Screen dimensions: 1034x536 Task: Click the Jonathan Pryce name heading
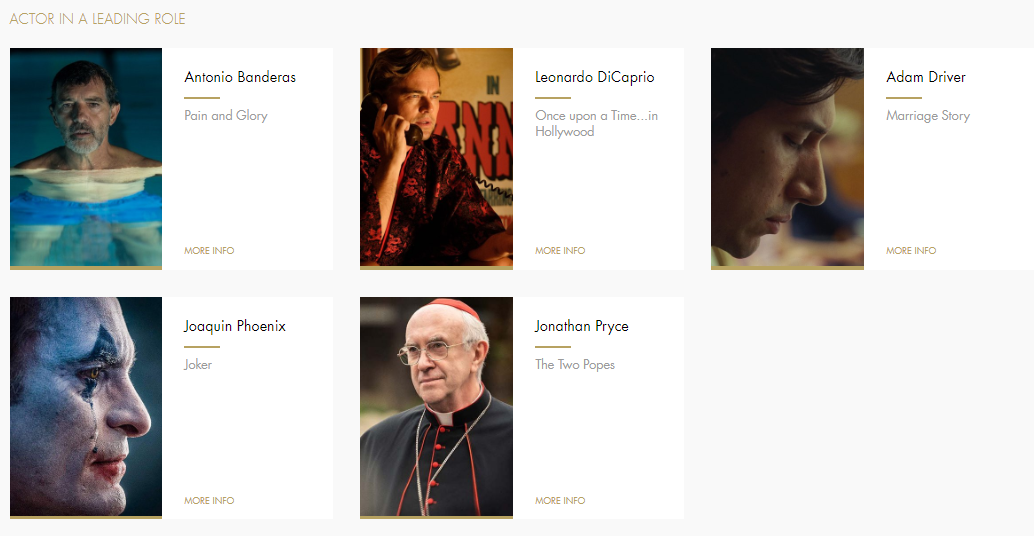(582, 326)
